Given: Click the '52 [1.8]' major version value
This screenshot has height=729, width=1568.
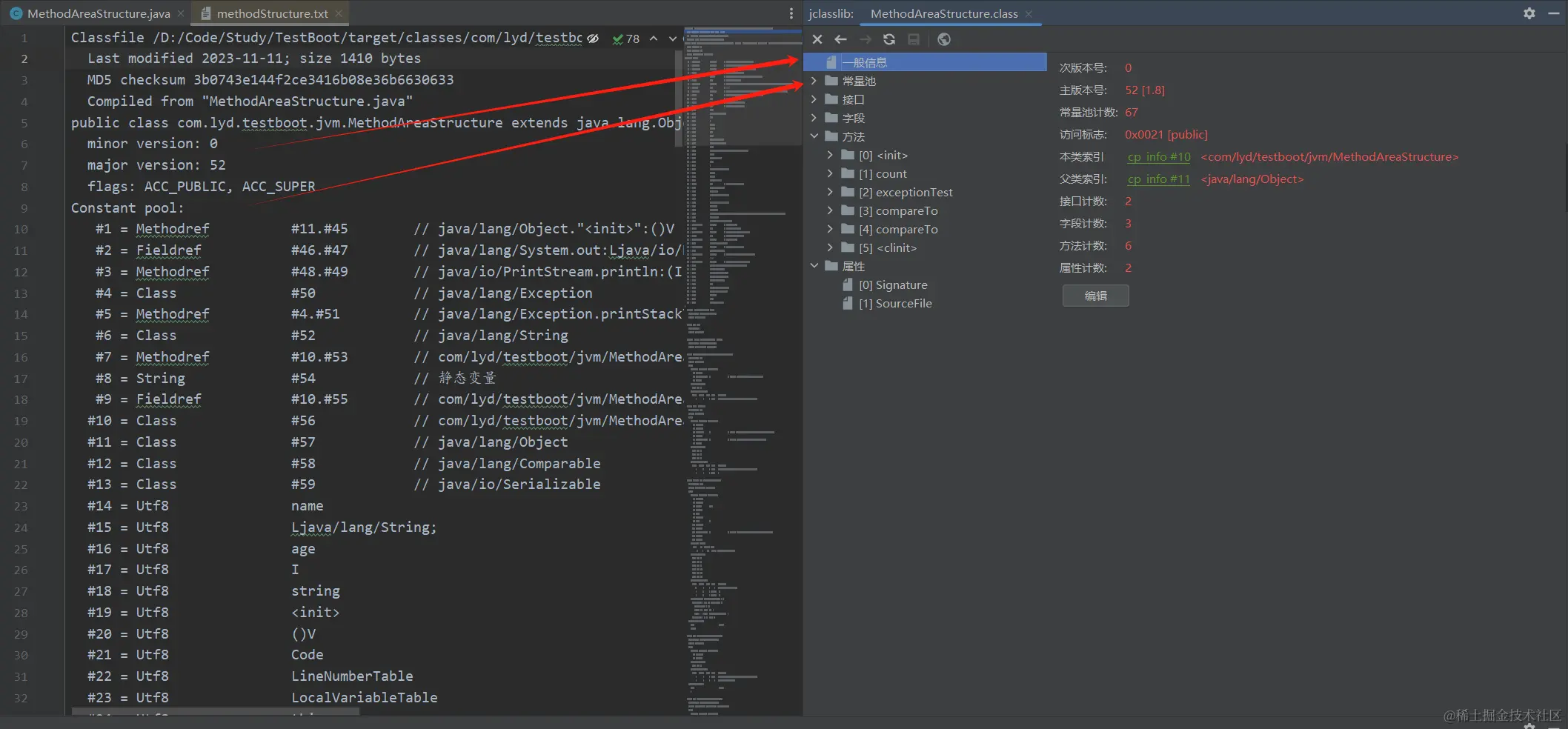Looking at the screenshot, I should point(1145,90).
